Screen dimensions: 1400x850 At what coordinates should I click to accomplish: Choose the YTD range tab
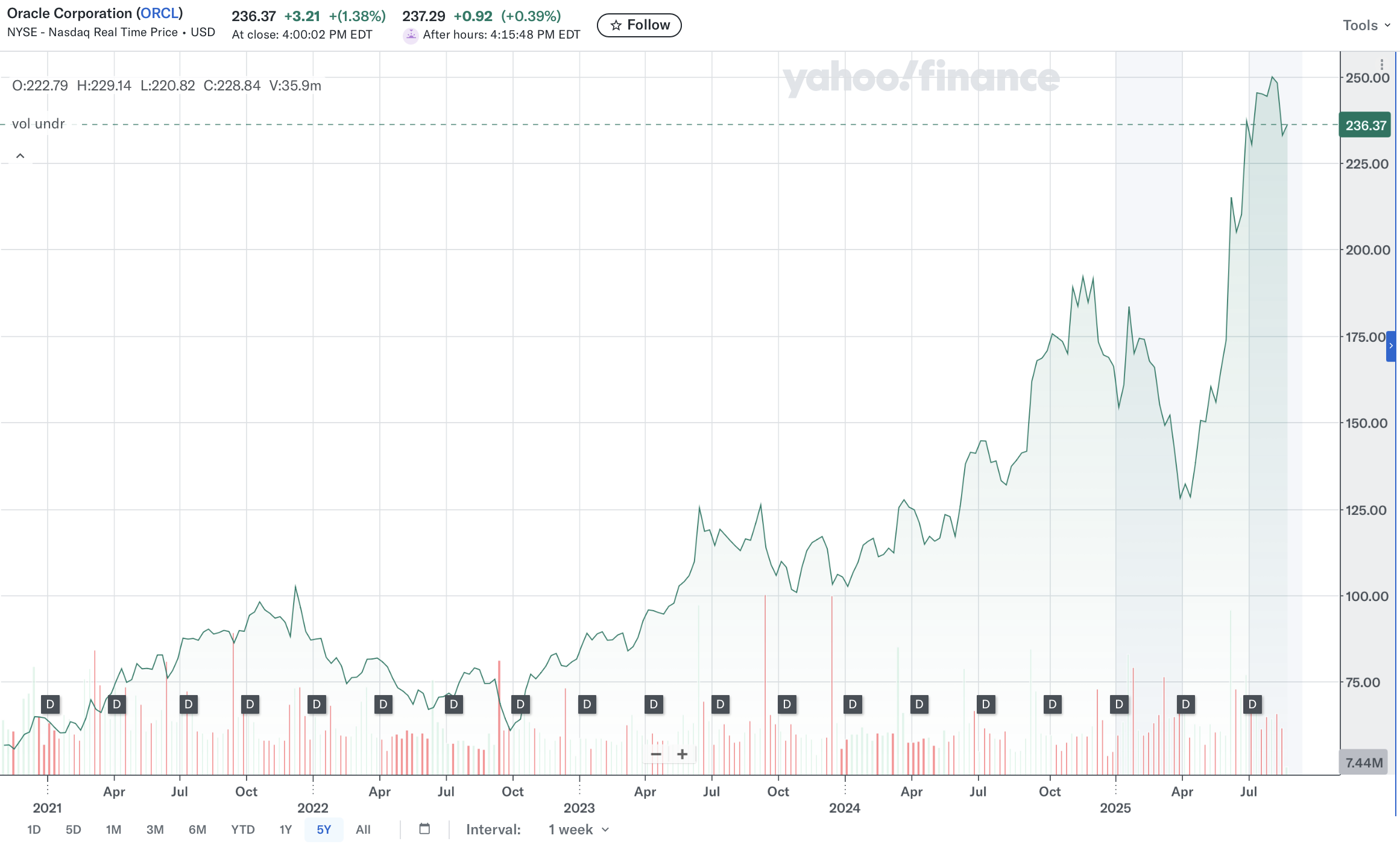243,830
